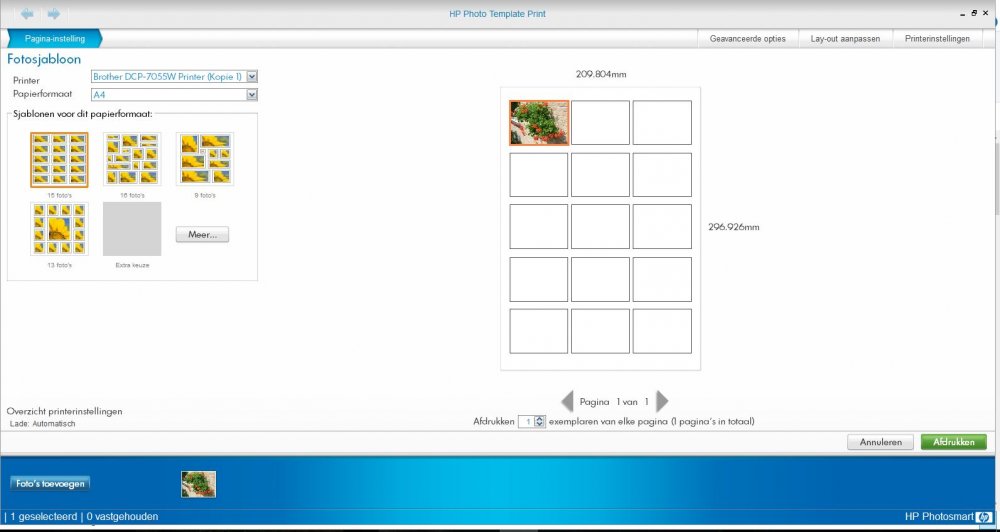Click the green Afdrukken button
The width and height of the screenshot is (1000, 532).
point(953,442)
